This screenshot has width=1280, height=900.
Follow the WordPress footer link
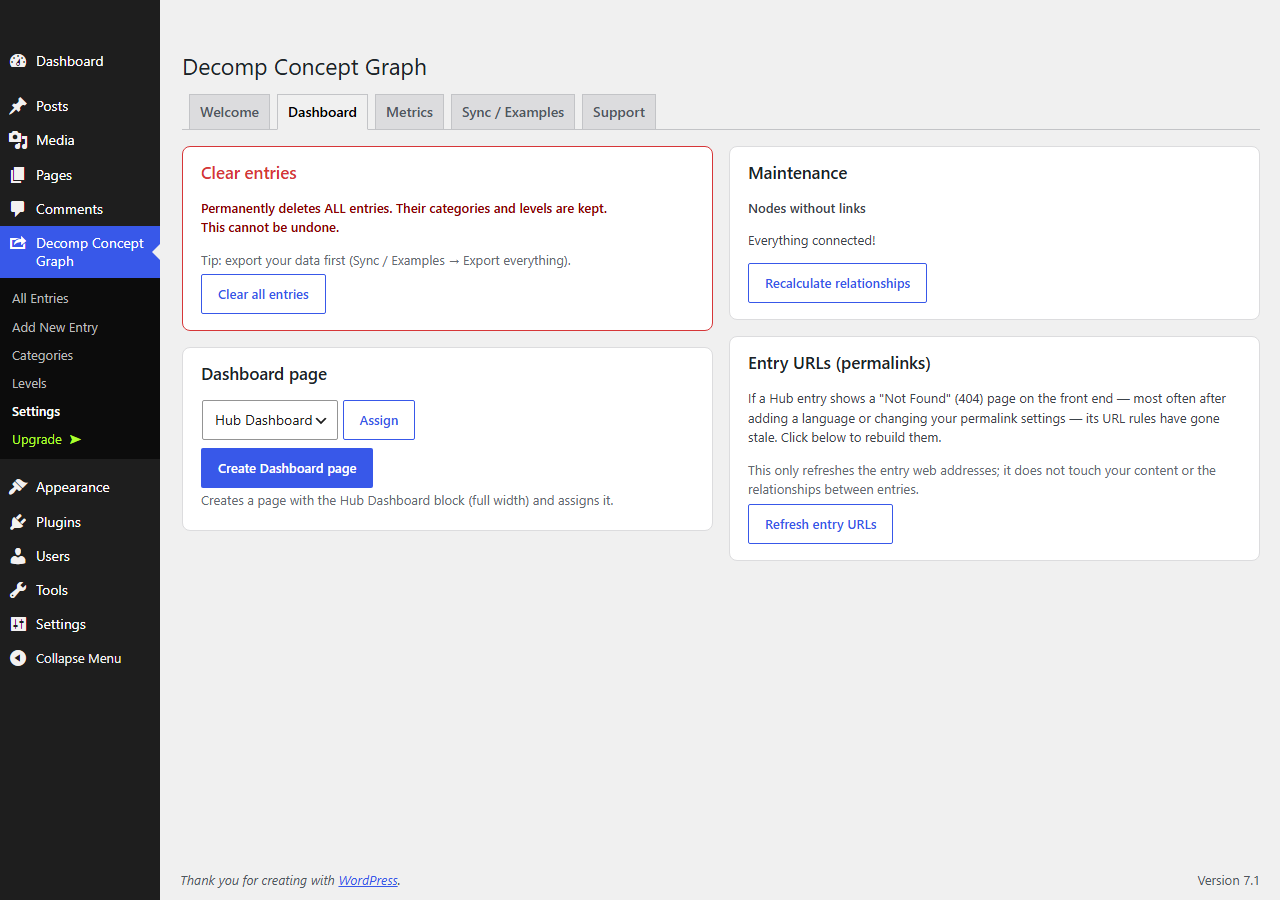[368, 881]
